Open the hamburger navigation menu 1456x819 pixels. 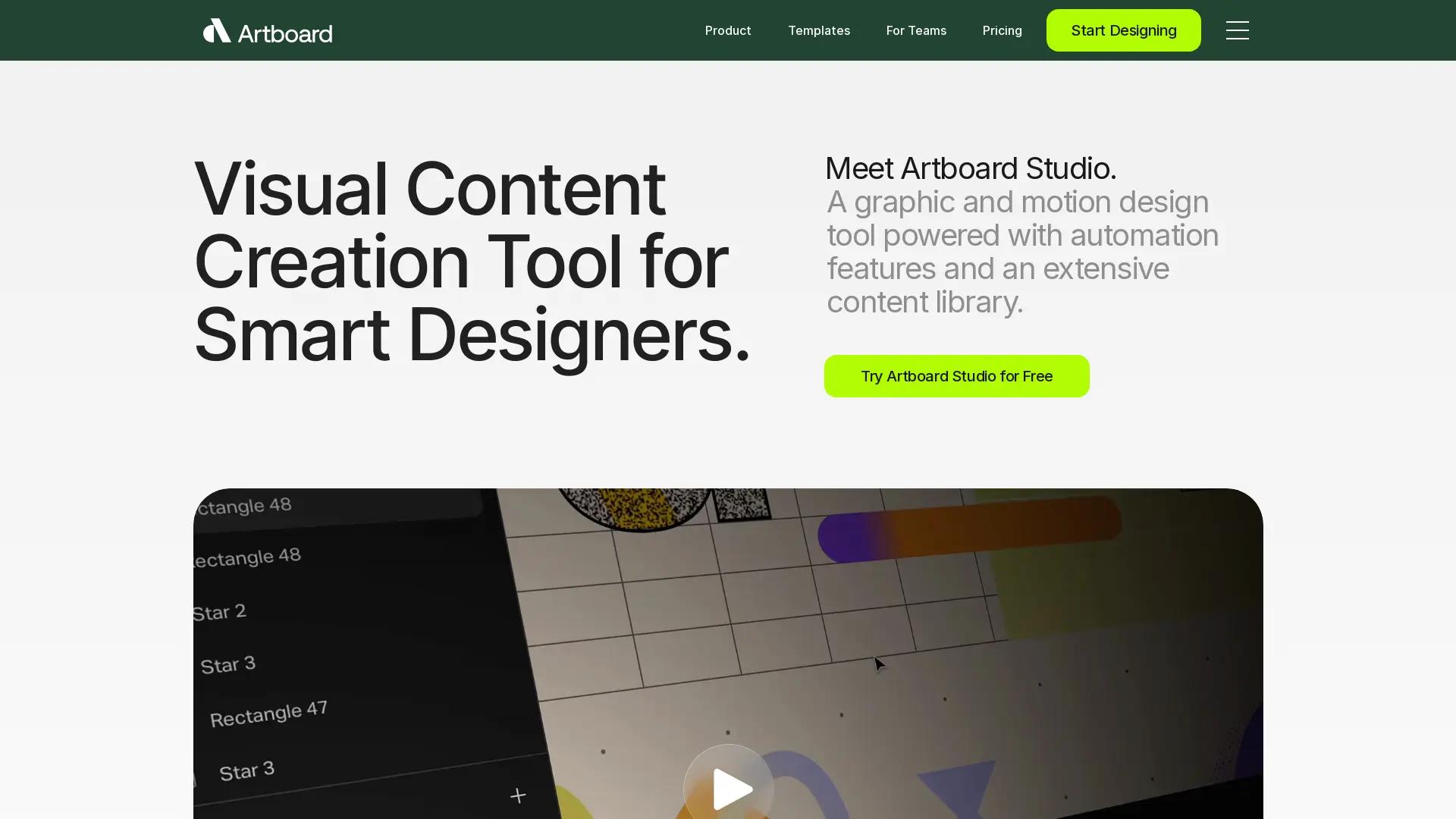point(1238,30)
